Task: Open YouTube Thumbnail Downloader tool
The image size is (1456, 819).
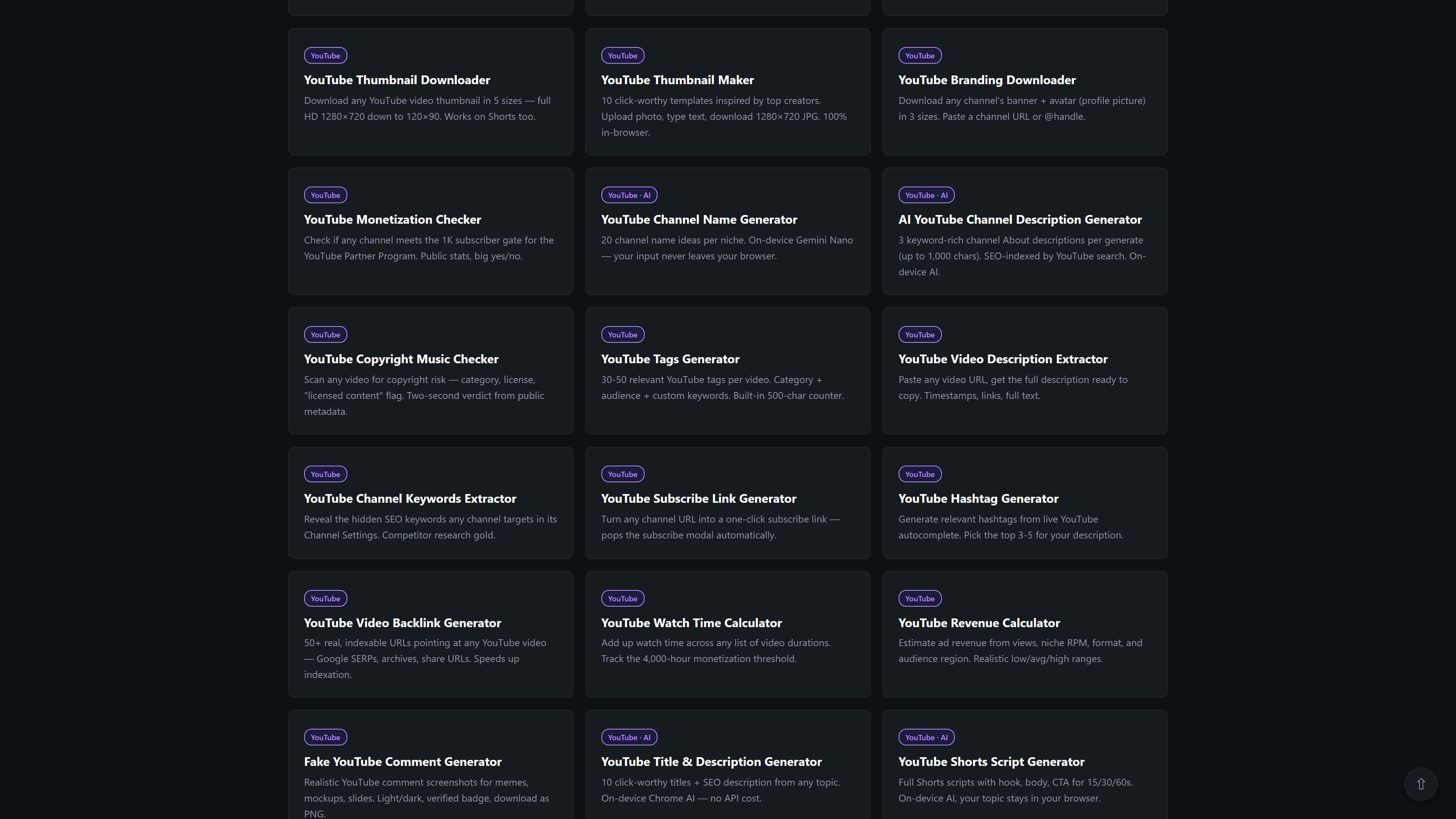Action: pos(397,80)
